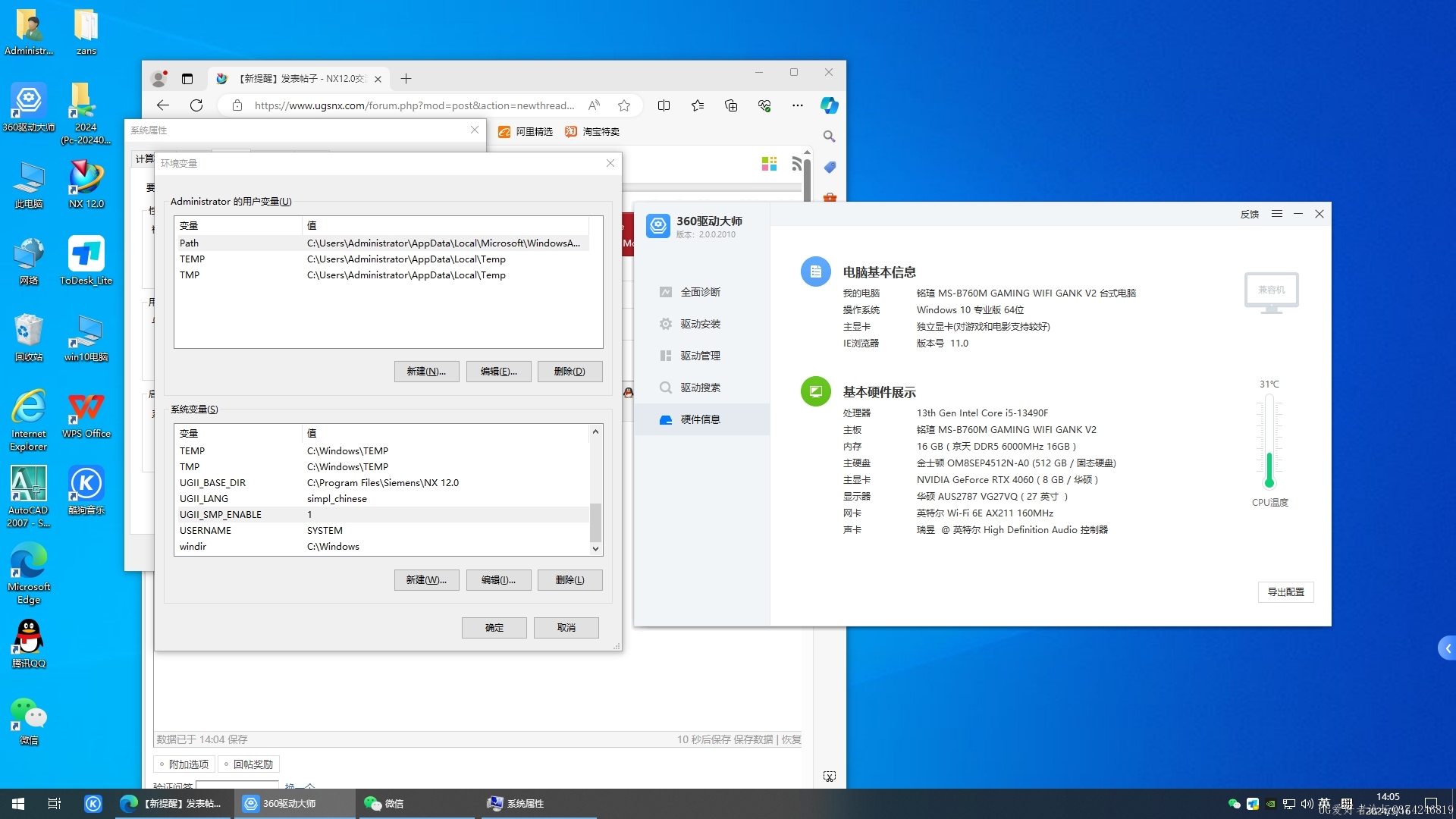The image size is (1456, 819).
Task: Open Task View on taskbar
Action: tap(55, 804)
